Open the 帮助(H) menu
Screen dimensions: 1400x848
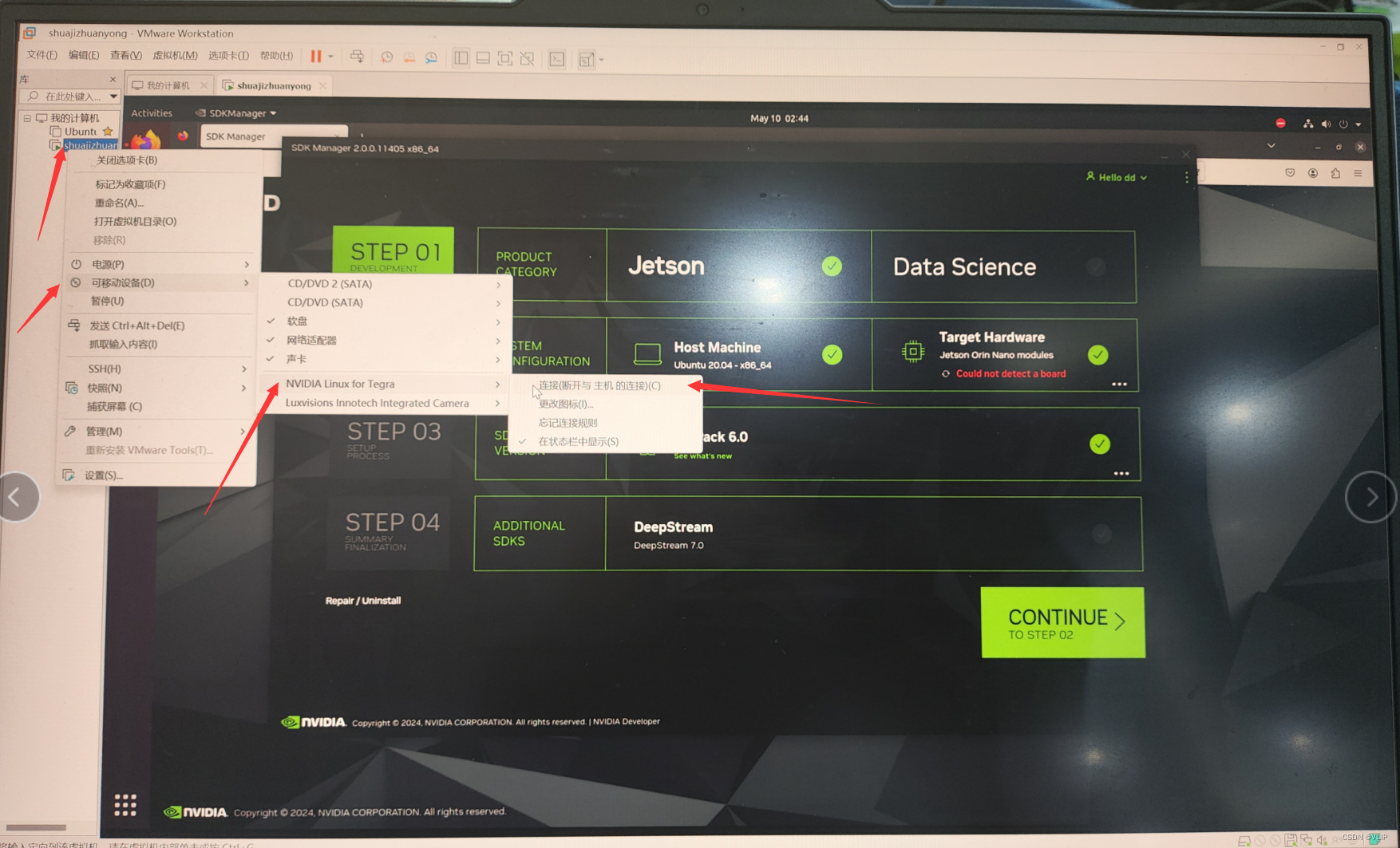coord(276,55)
